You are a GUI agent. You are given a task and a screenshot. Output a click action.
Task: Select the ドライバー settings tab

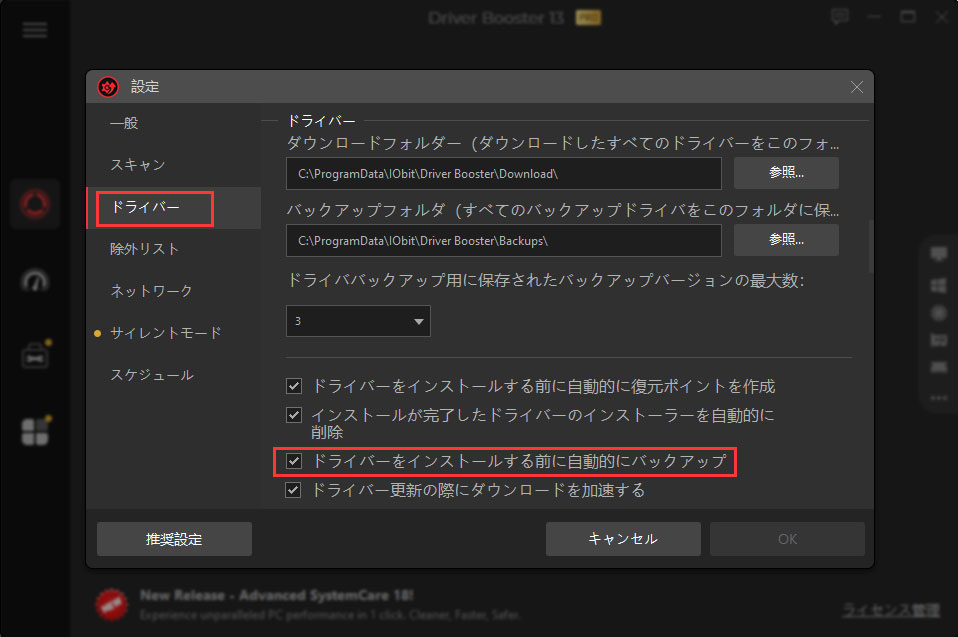click(x=174, y=208)
